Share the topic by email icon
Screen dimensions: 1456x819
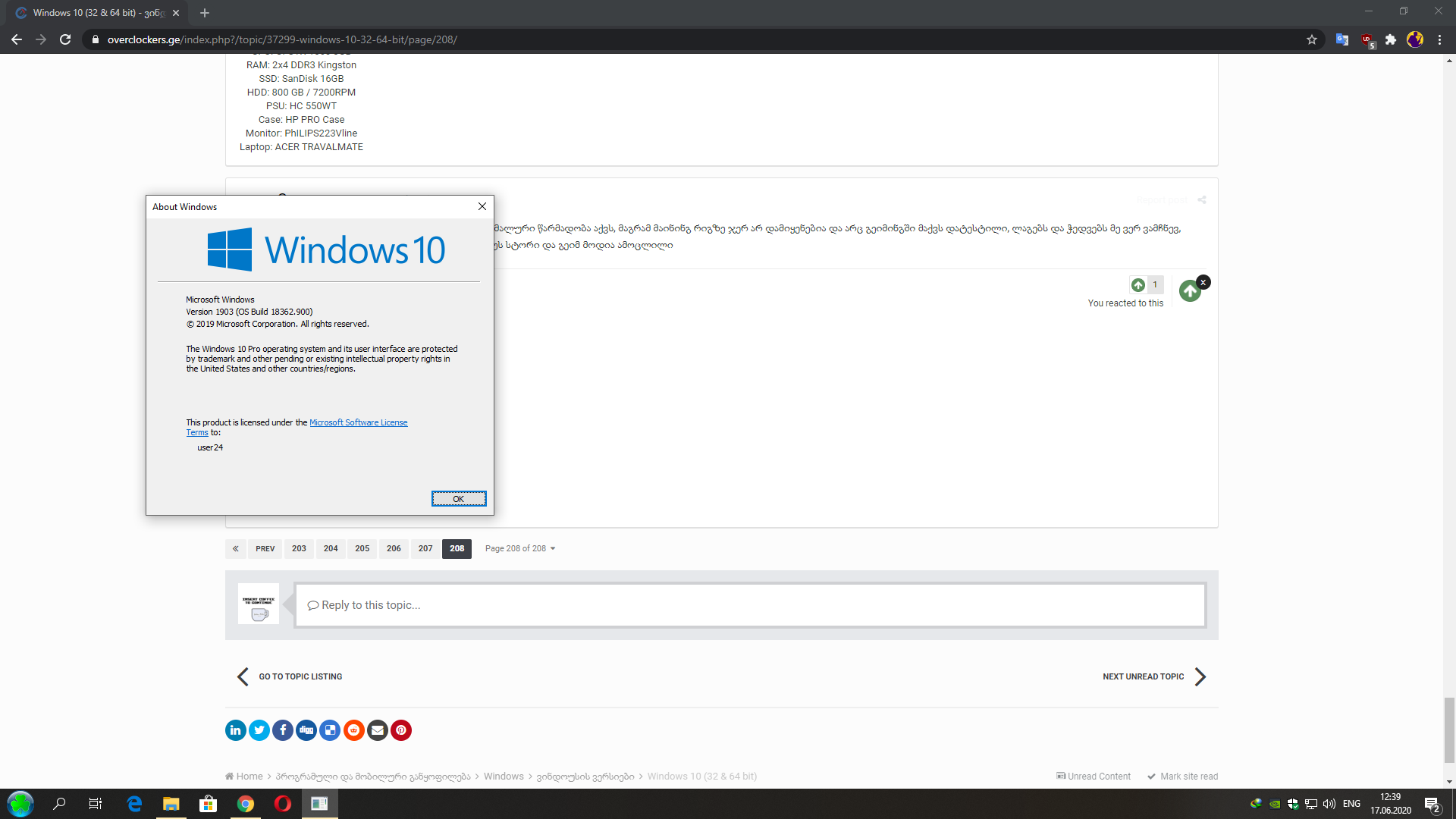pos(378,730)
